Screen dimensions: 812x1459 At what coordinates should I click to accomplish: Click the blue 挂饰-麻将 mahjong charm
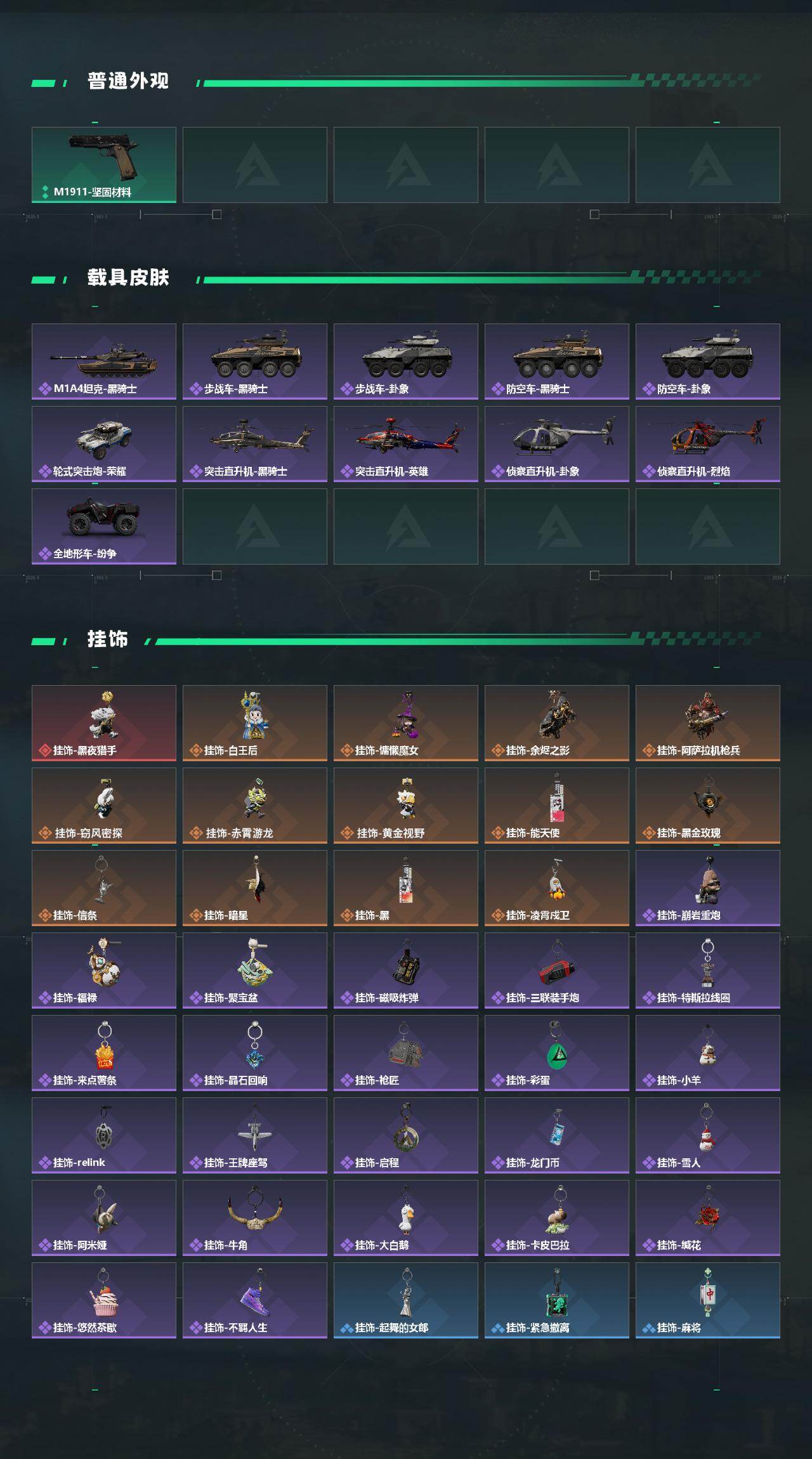coord(708,1300)
